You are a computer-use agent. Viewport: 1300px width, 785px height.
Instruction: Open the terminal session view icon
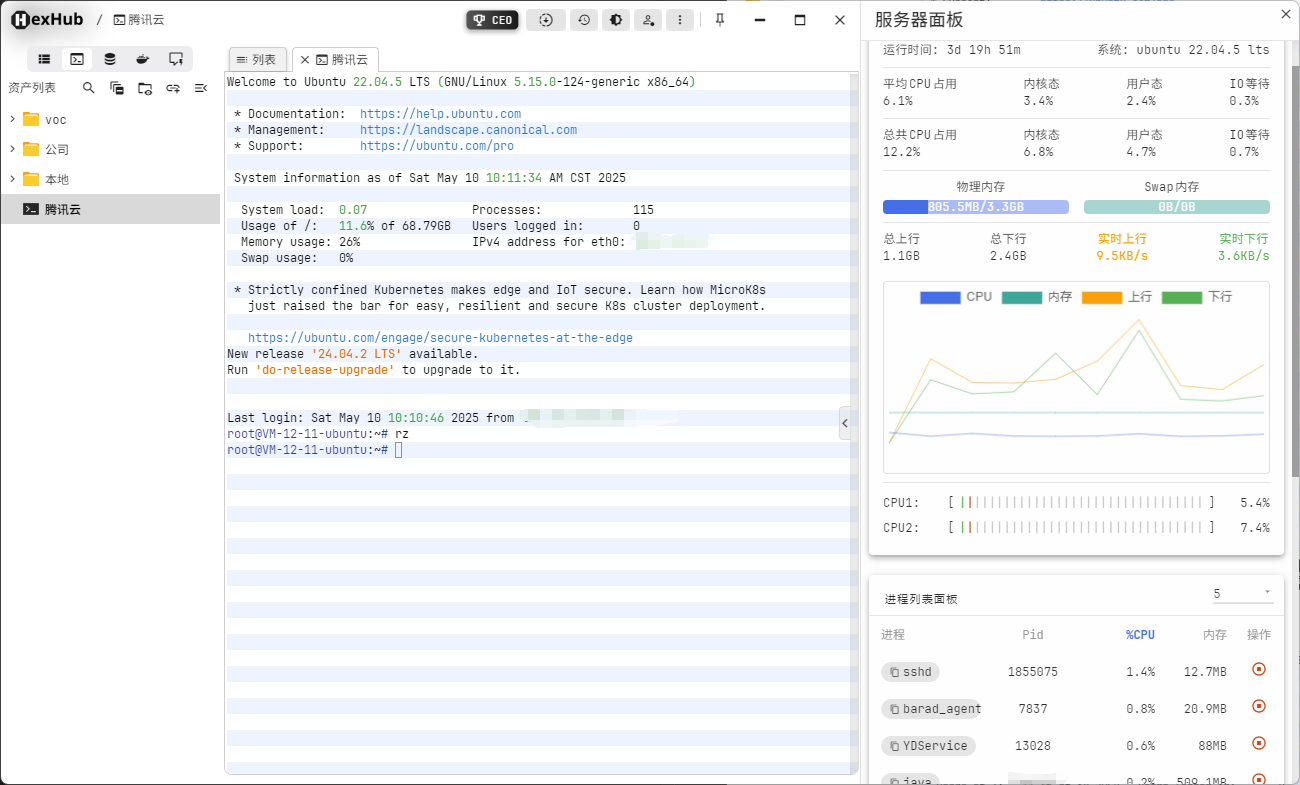77,59
